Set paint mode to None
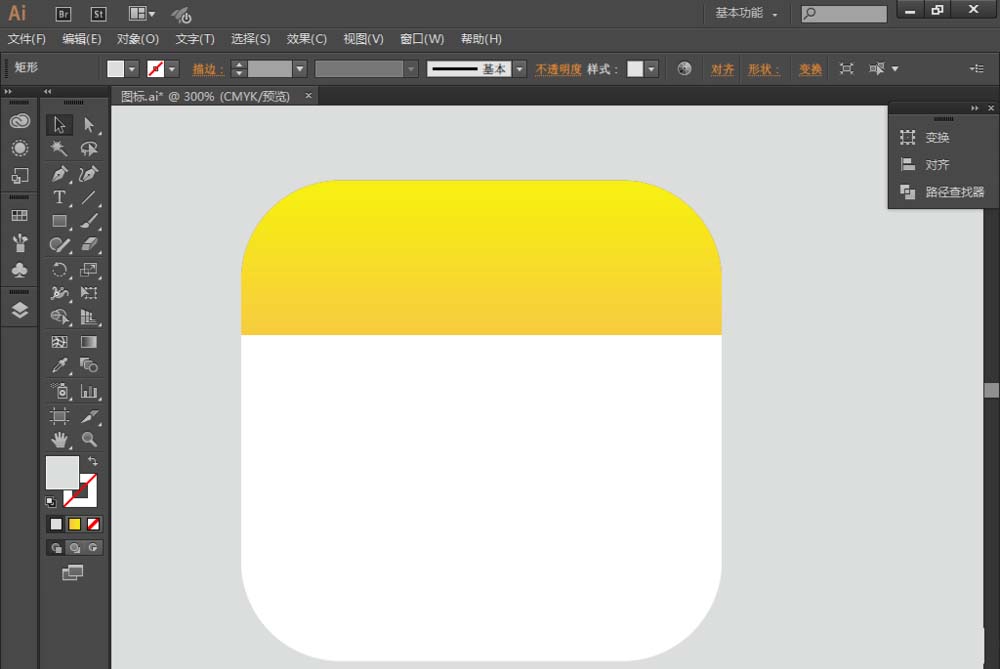 tap(93, 524)
